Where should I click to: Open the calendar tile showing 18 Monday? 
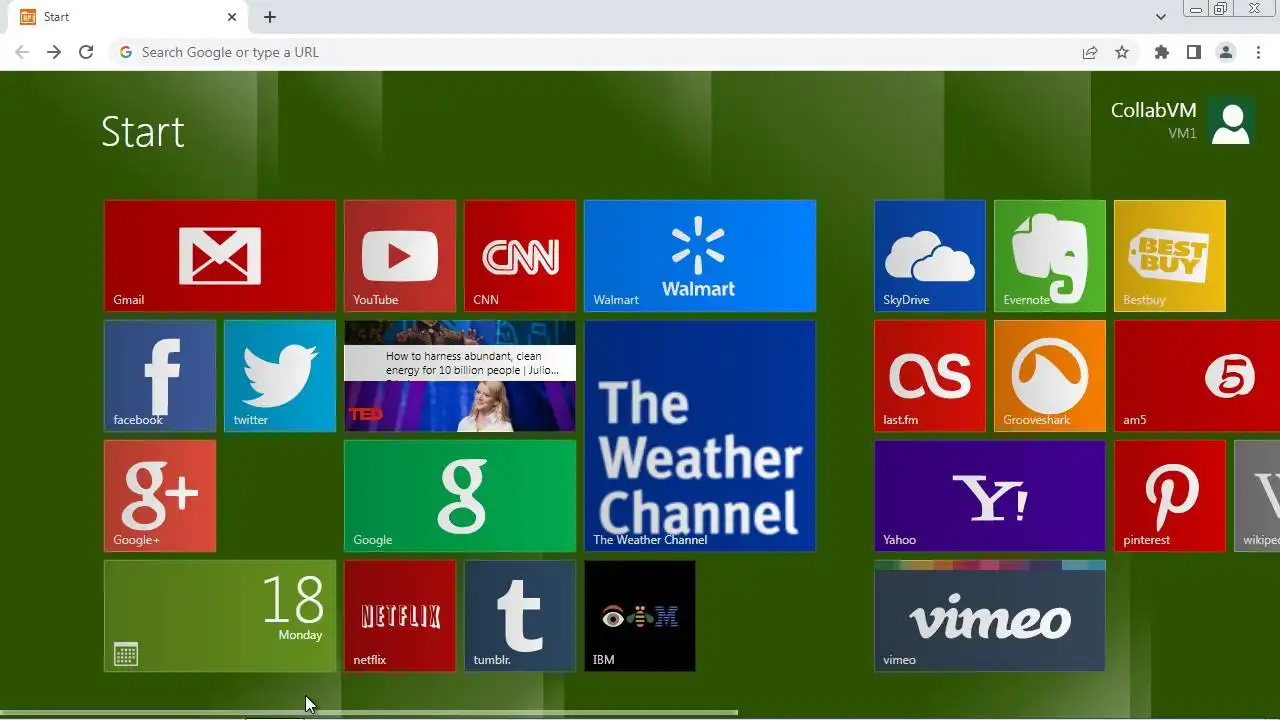pos(220,616)
